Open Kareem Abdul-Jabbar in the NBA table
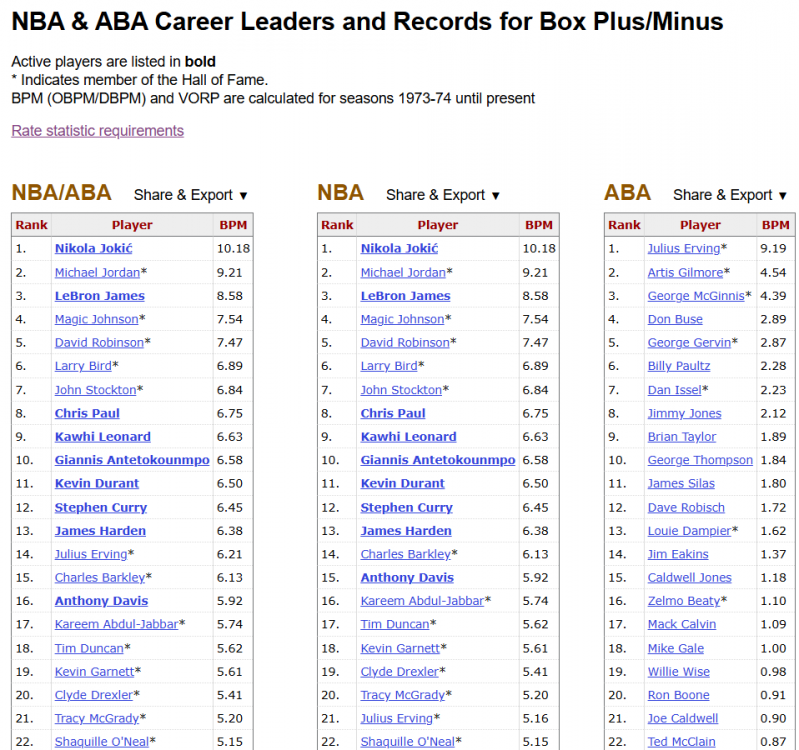The height and width of the screenshot is (750, 799). click(422, 601)
